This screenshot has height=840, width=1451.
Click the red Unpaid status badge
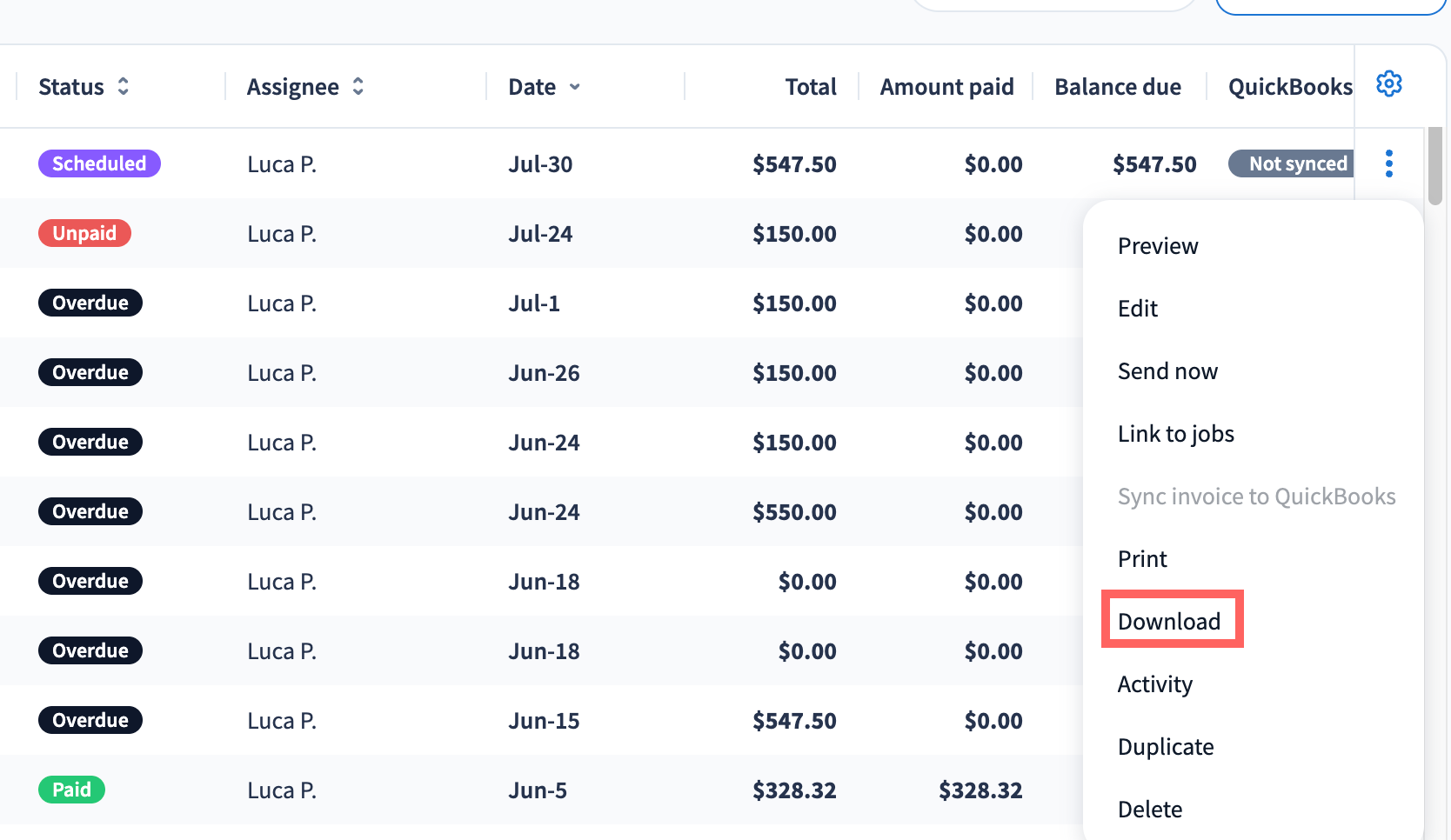tap(84, 233)
